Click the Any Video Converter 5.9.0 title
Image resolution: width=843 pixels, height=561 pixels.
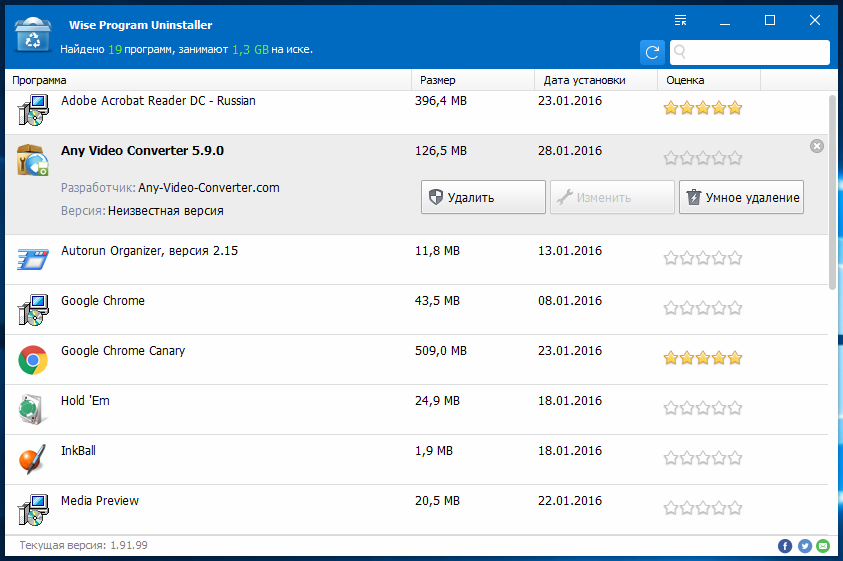tap(142, 151)
